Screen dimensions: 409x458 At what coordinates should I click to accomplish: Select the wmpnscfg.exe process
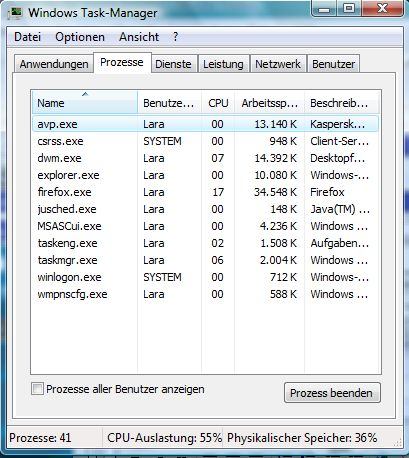click(x=205, y=294)
